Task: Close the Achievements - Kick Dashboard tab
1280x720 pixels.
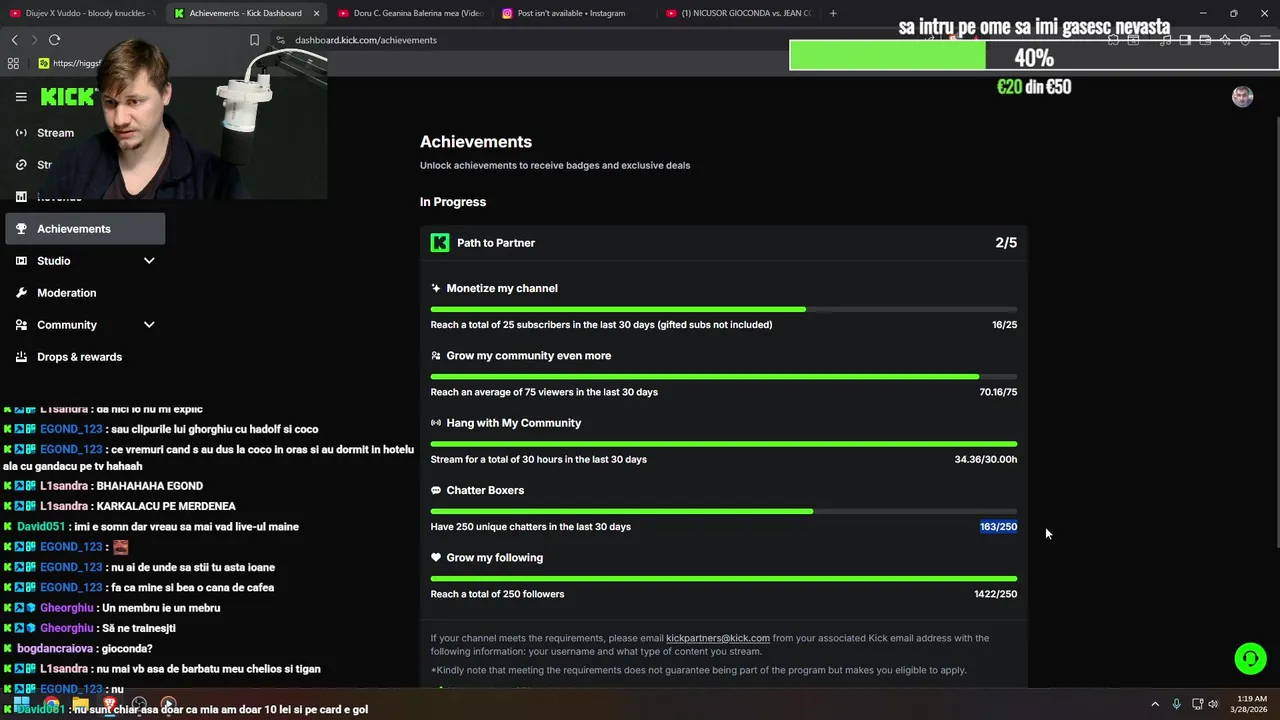Action: [317, 13]
